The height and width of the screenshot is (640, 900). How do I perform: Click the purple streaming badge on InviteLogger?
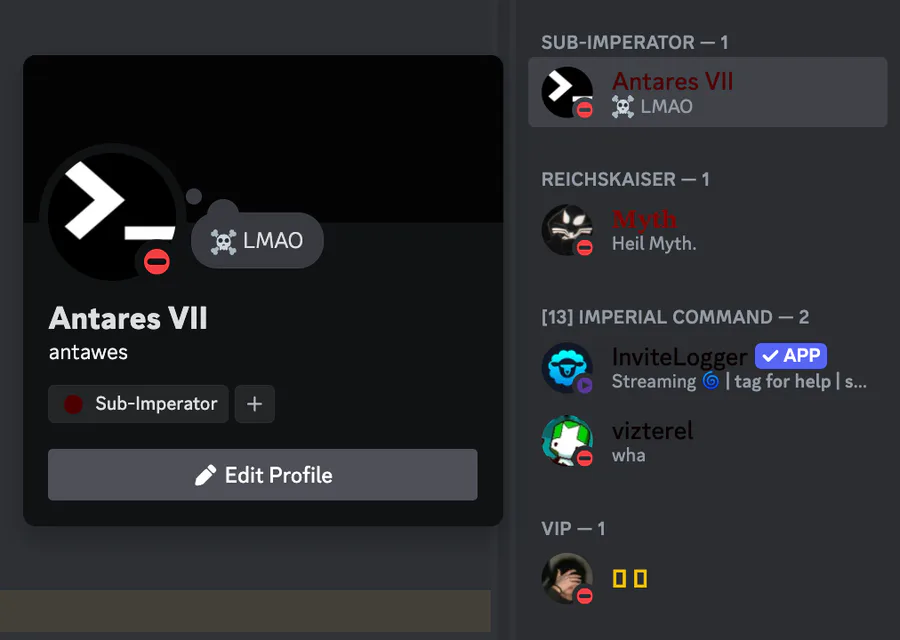pos(584,385)
